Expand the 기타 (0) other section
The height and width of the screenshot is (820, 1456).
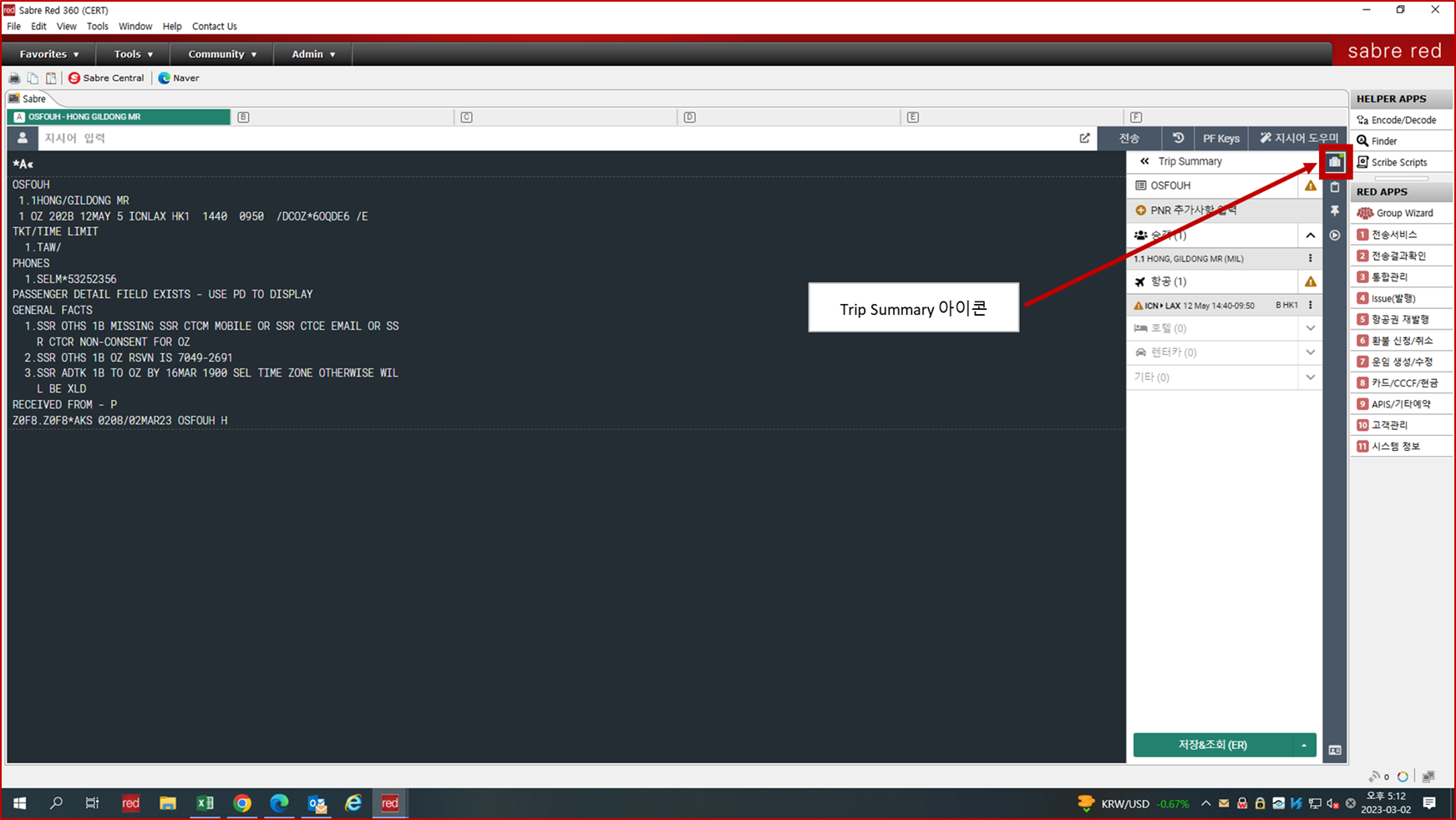[x=1310, y=377]
